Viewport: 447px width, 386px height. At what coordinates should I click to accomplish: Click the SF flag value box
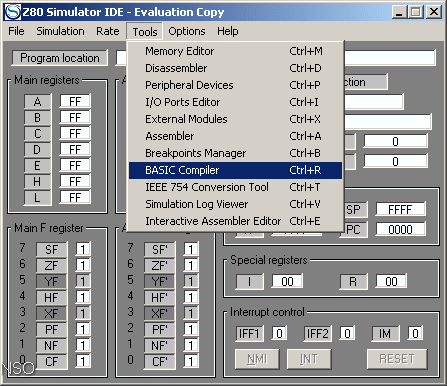coord(83,249)
